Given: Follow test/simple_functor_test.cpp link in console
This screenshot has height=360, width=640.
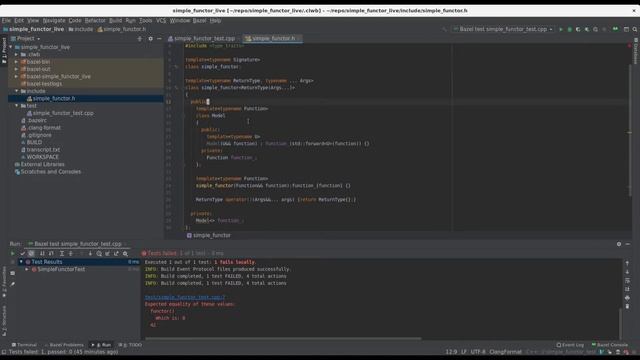Looking at the screenshot, I should tap(184, 297).
